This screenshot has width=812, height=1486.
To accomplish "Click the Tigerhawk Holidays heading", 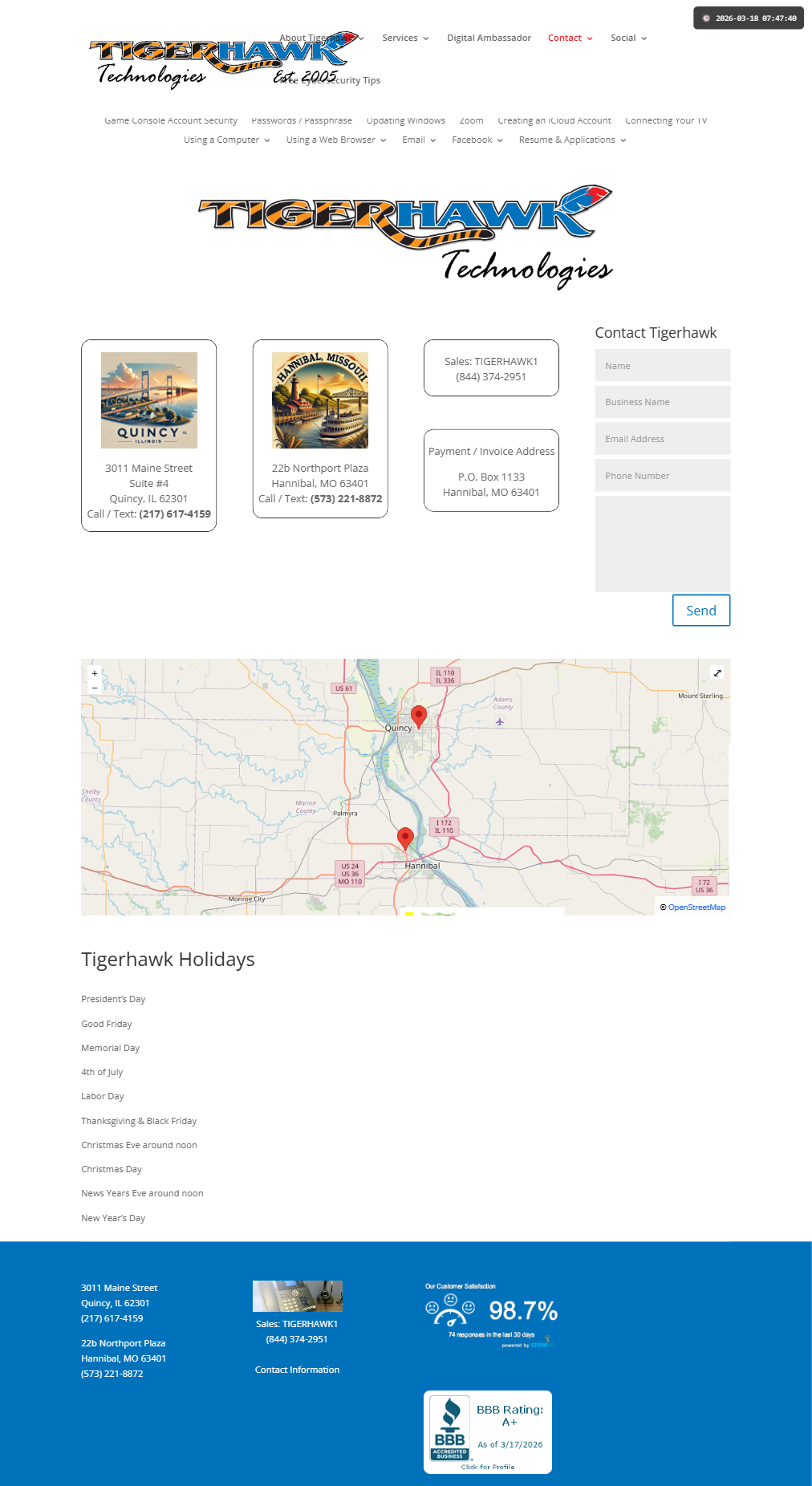I will click(x=168, y=960).
